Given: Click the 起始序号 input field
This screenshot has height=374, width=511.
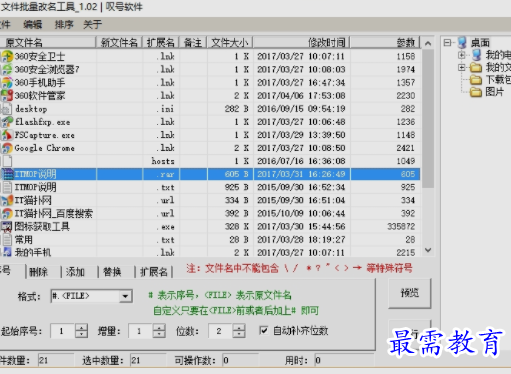Looking at the screenshot, I should click(x=63, y=331).
